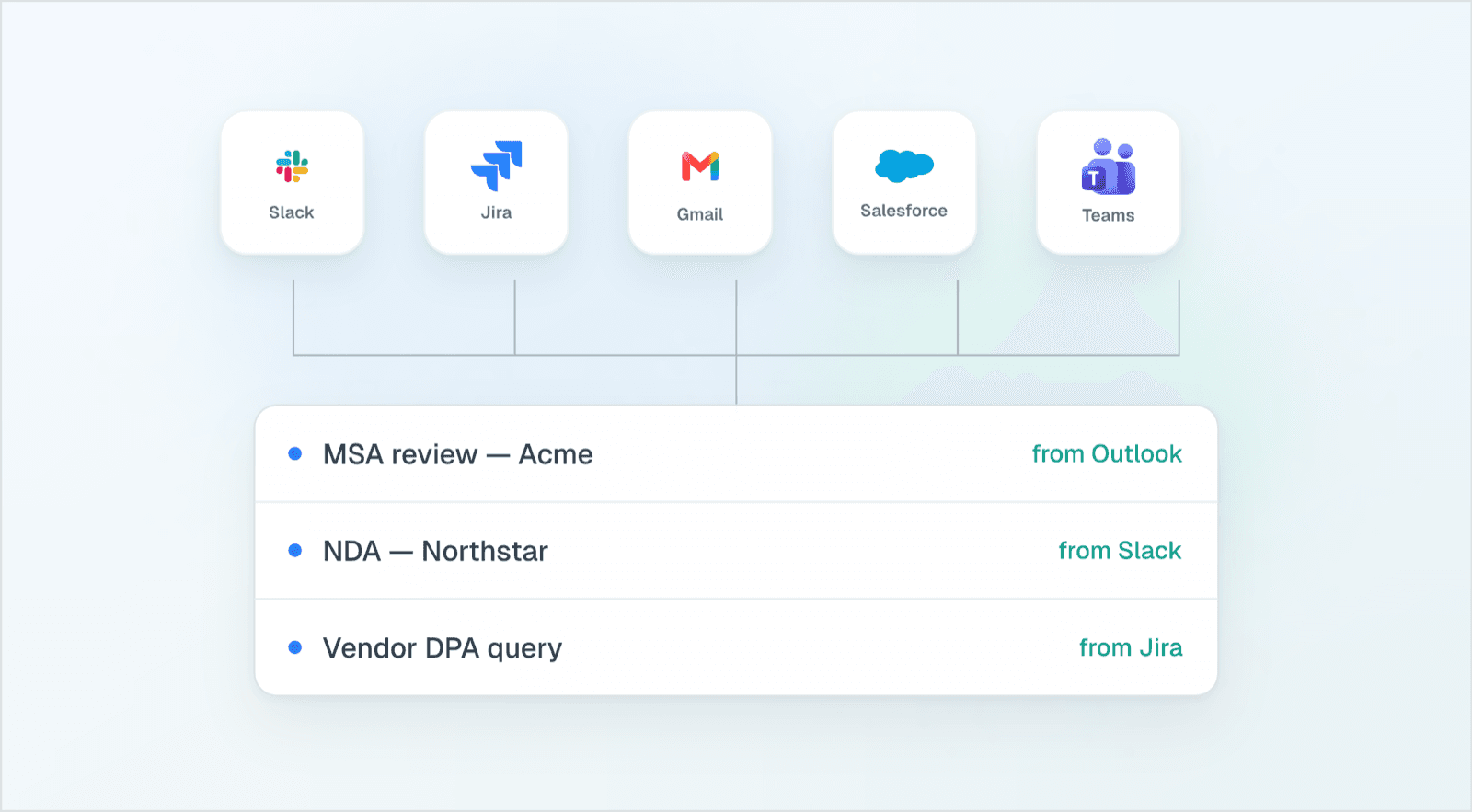Click blue dot beside Vendor DPA query
The image size is (1472, 812).
point(295,647)
